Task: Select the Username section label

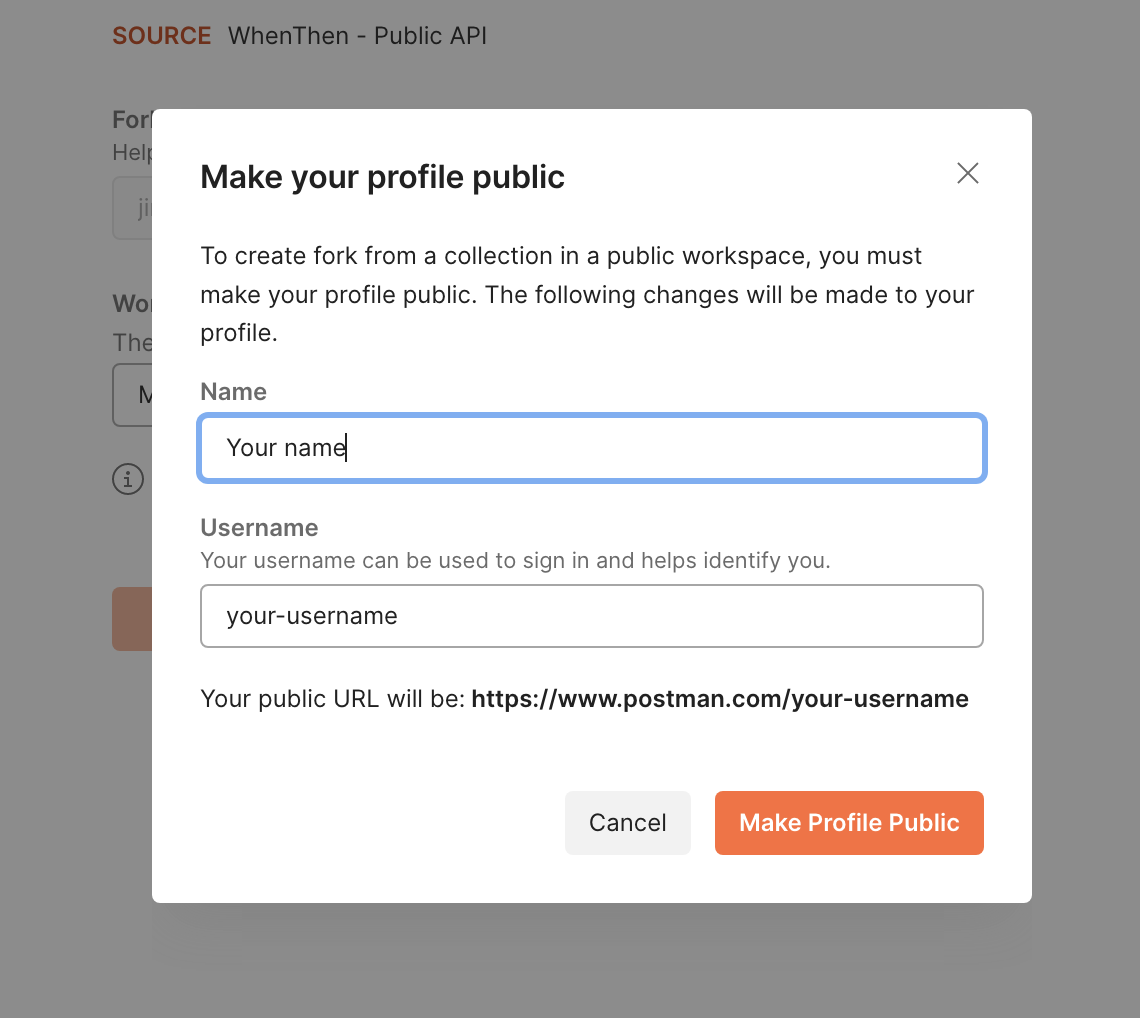Action: 259,527
